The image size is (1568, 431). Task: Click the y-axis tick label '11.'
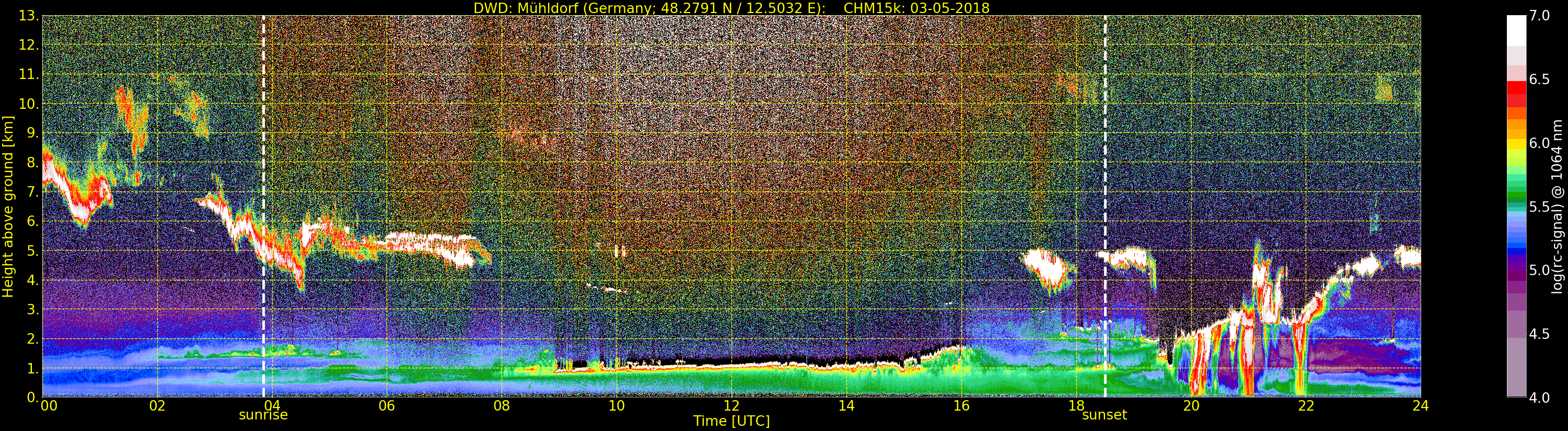(x=29, y=74)
